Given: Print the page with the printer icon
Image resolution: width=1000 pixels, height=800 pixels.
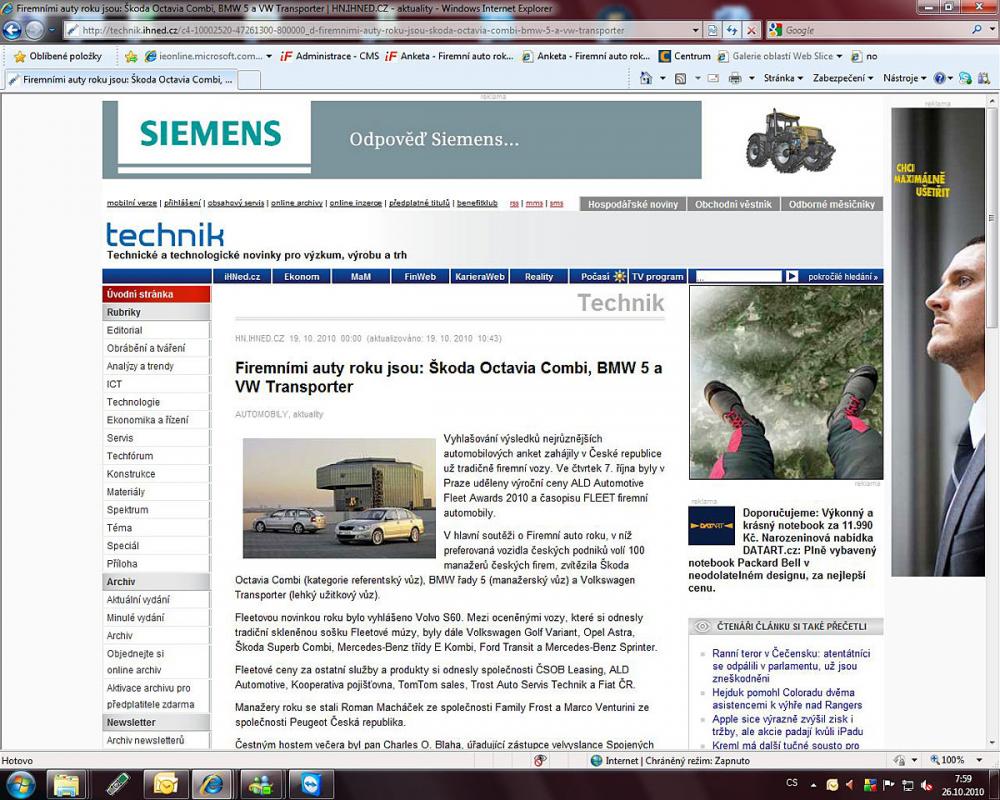Looking at the screenshot, I should [735, 78].
